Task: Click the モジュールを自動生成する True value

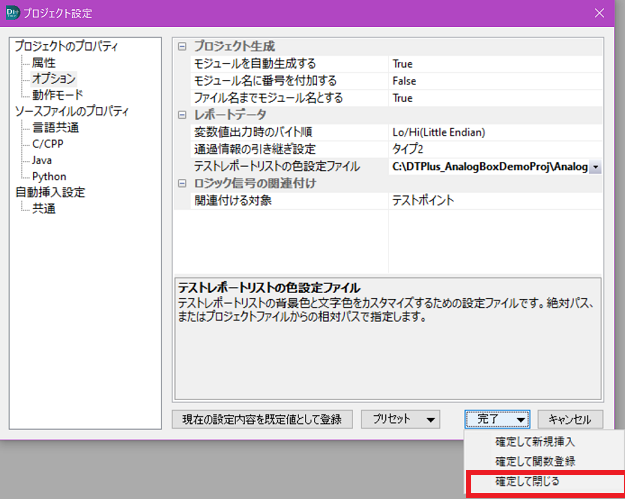Action: point(403,64)
